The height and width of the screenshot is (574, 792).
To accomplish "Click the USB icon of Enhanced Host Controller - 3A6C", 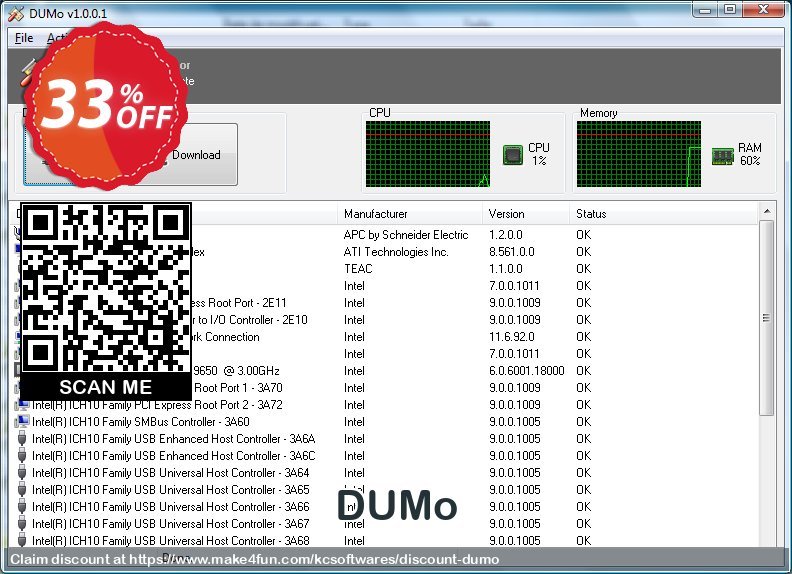I will [x=22, y=456].
